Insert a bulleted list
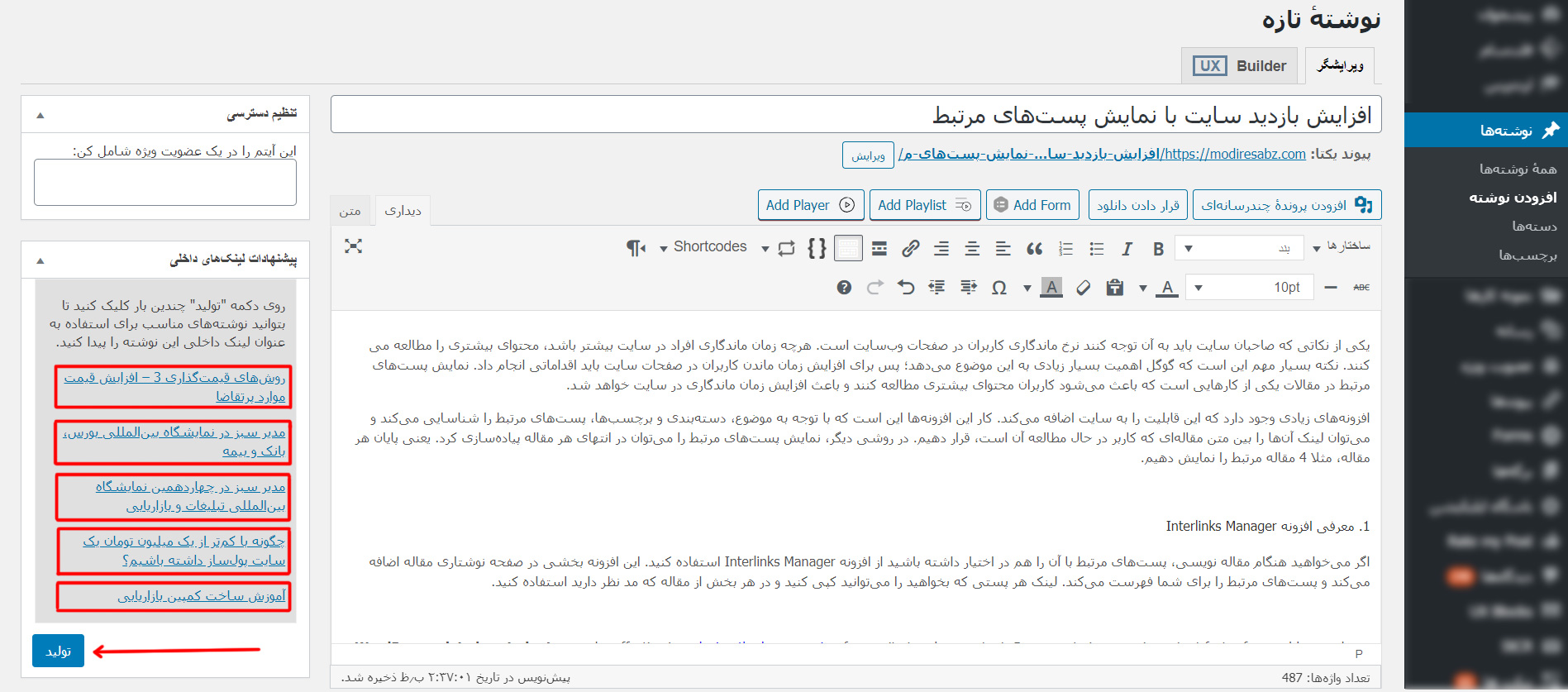1568x692 pixels. 1097,248
